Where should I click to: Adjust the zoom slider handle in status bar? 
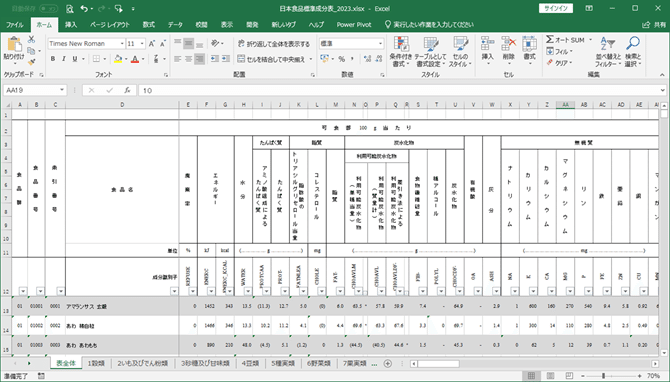(x=603, y=376)
